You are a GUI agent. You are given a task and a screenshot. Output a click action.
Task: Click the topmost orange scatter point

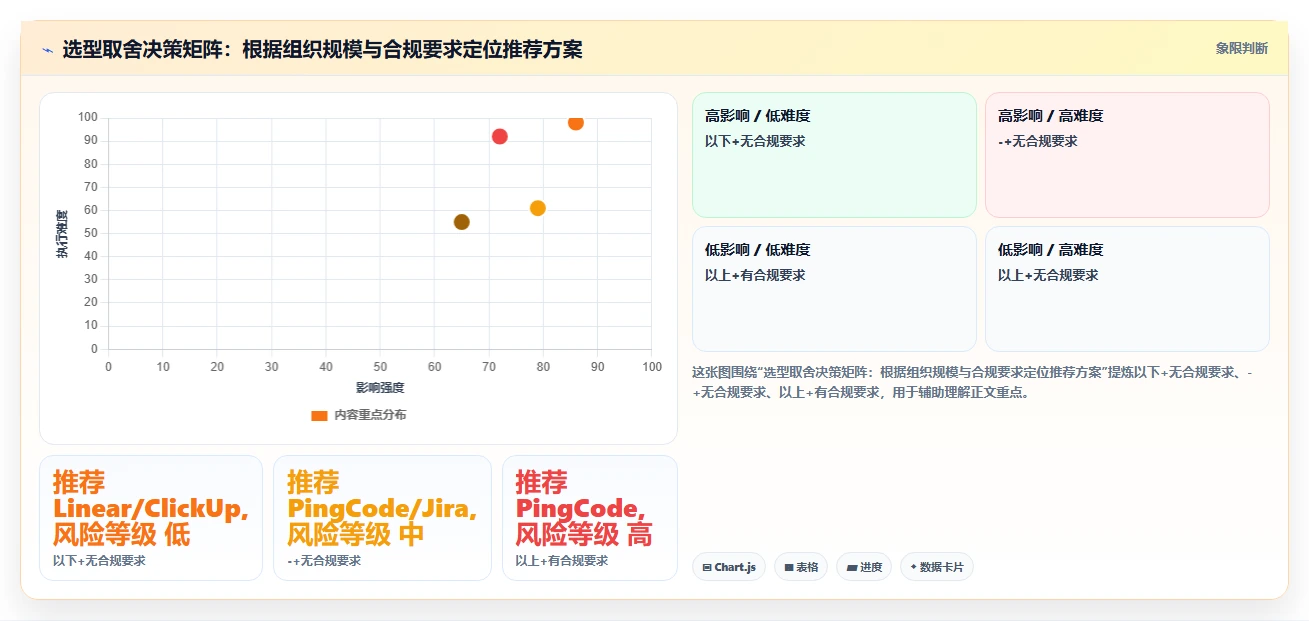tap(576, 123)
